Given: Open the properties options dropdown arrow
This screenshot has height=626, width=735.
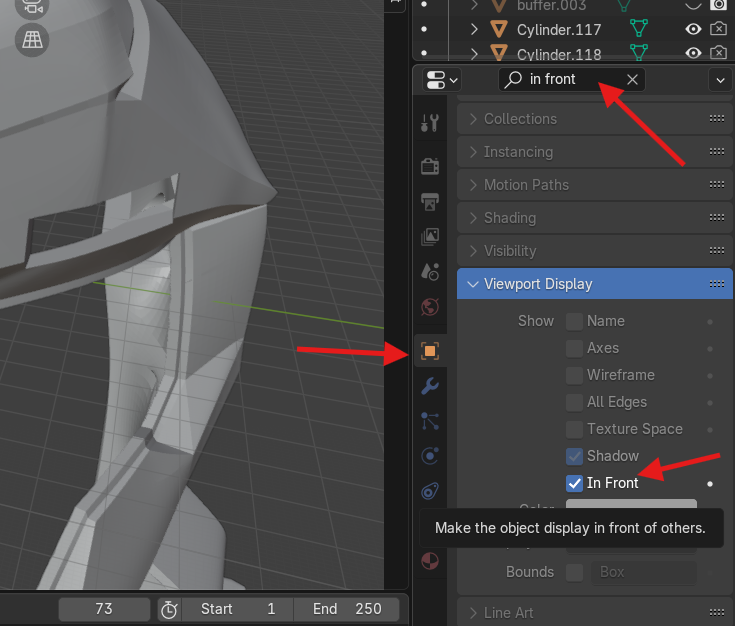Looking at the screenshot, I should coord(720,80).
